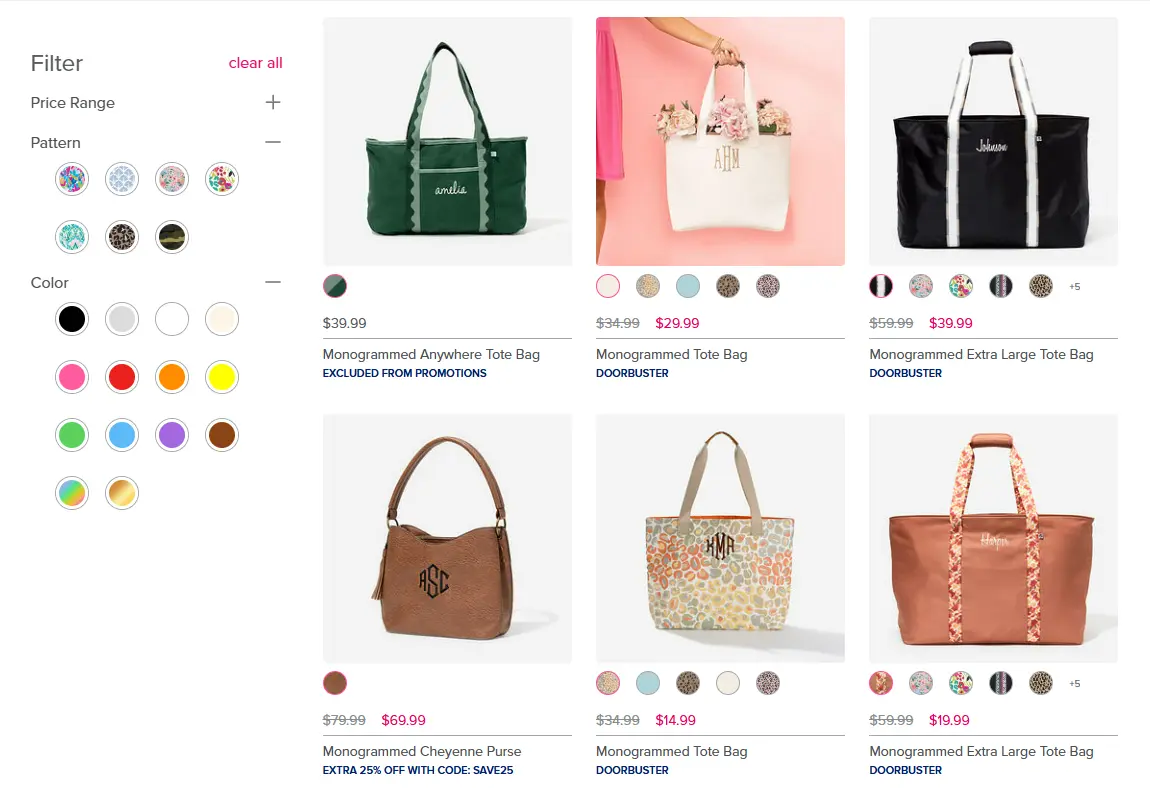Apply the leopard print pattern filter
Screen dimensions: 1150x801
coord(121,237)
